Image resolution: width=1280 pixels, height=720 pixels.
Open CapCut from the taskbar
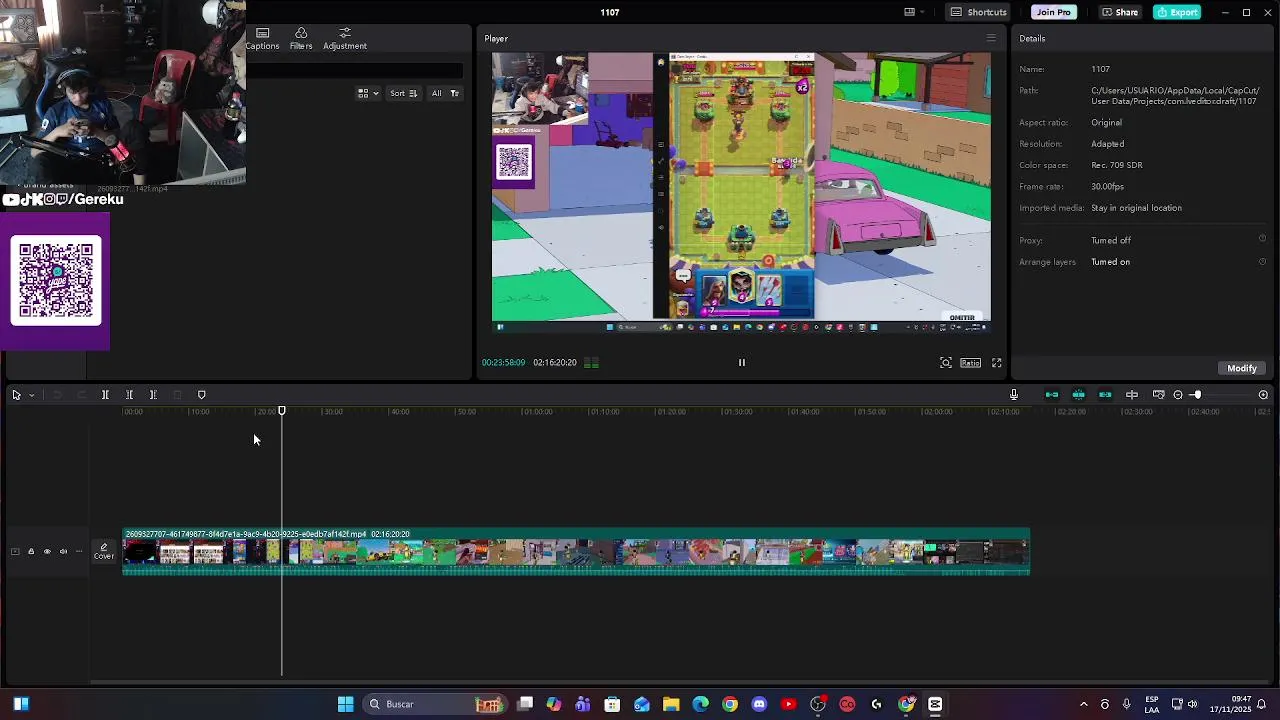935,704
